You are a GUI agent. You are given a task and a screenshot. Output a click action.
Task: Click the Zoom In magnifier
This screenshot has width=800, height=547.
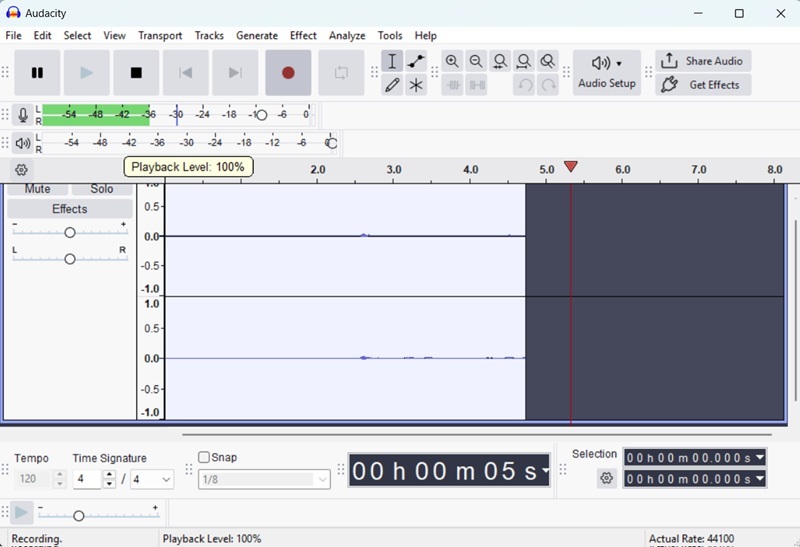click(x=452, y=61)
